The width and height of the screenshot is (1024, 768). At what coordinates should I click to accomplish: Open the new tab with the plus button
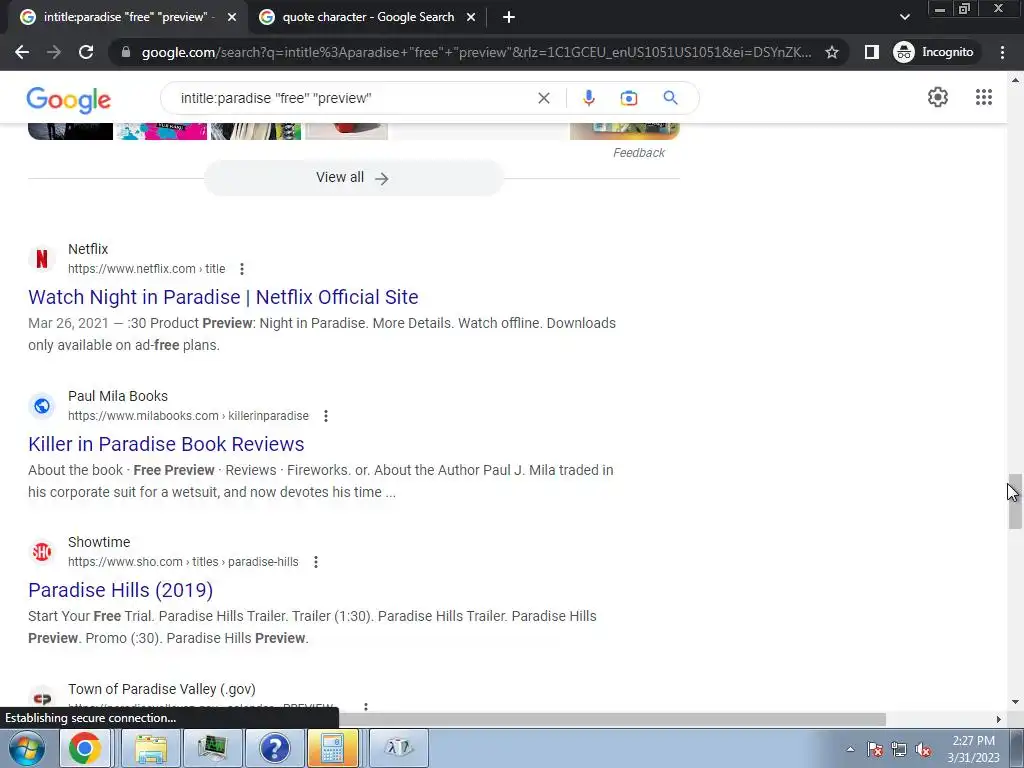pyautogui.click(x=509, y=18)
